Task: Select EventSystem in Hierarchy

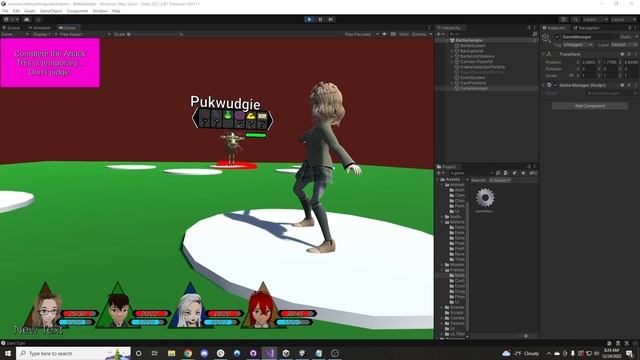Action: 472,78
